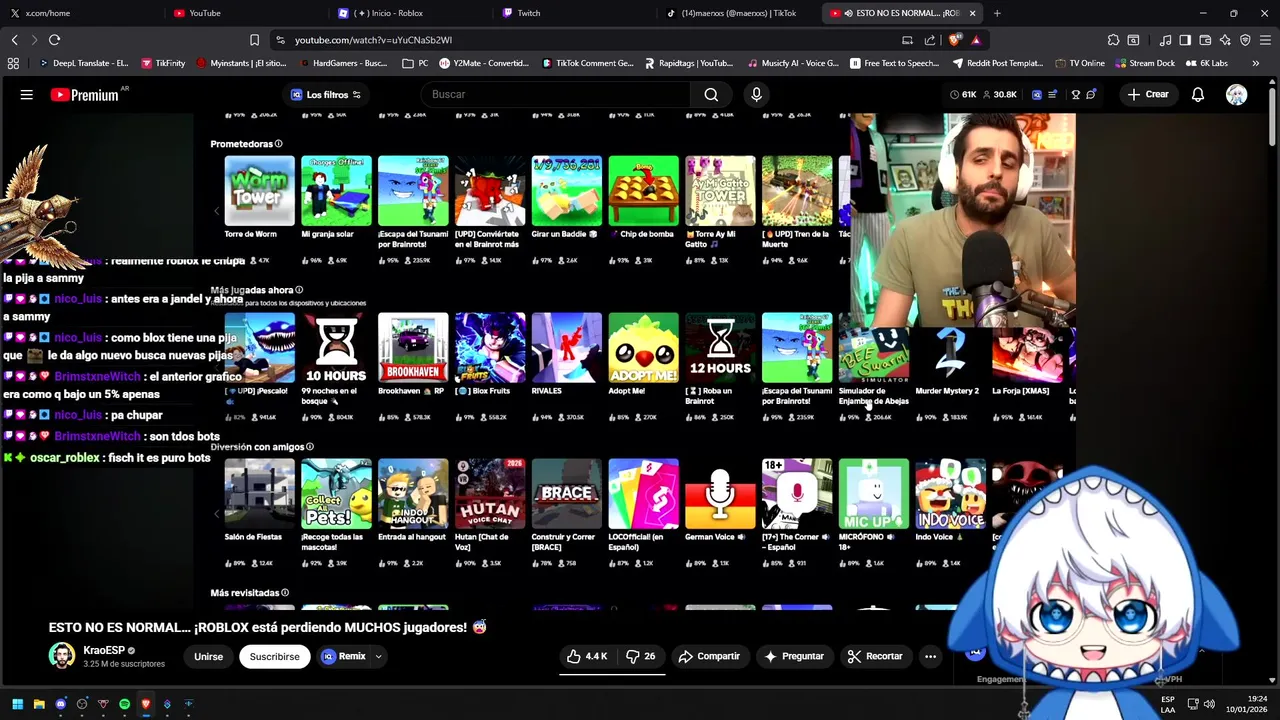Open the apps grid in bookmarks bar

tap(13, 63)
